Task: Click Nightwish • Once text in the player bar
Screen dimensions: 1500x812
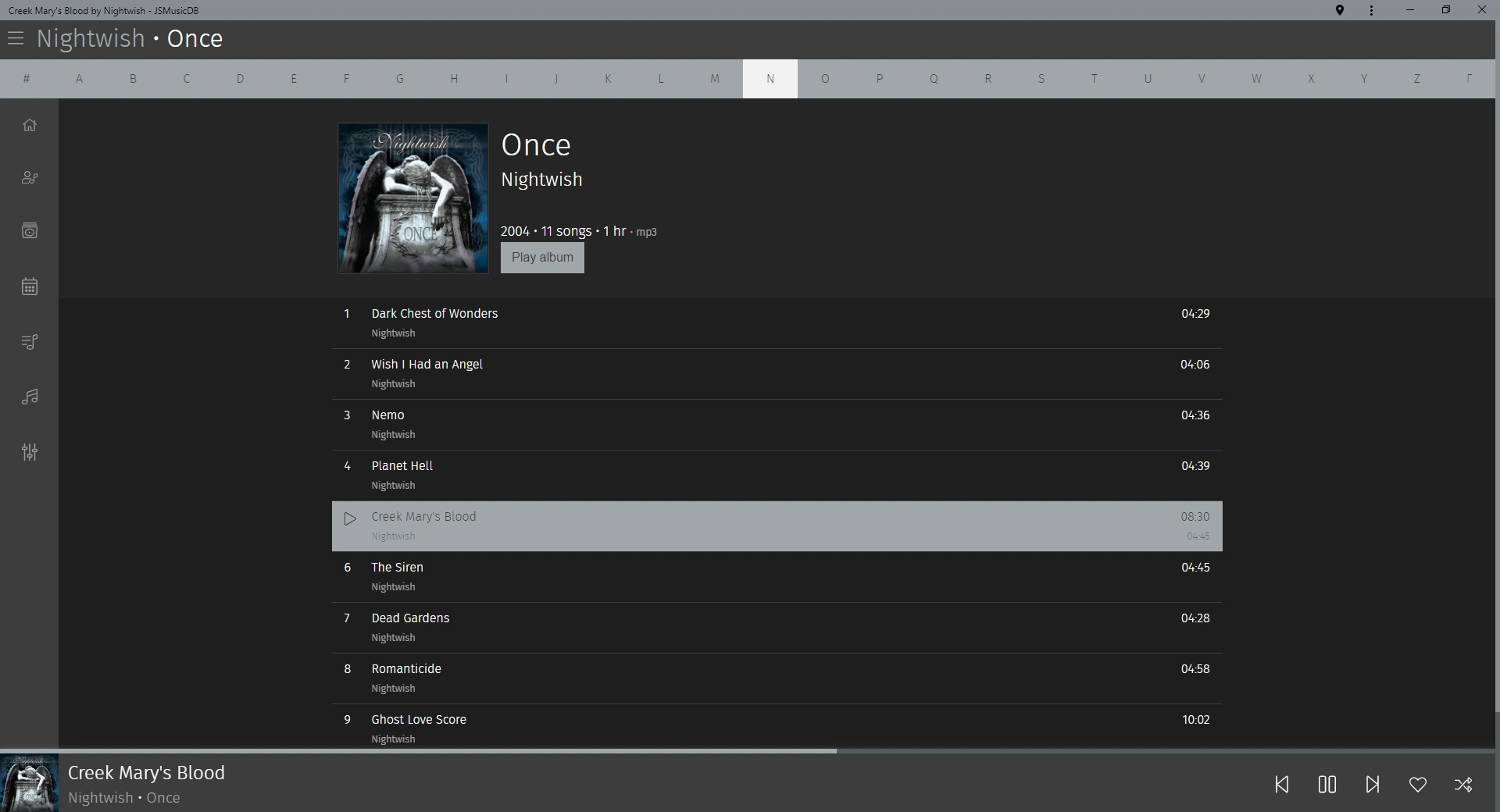Action: [124, 798]
